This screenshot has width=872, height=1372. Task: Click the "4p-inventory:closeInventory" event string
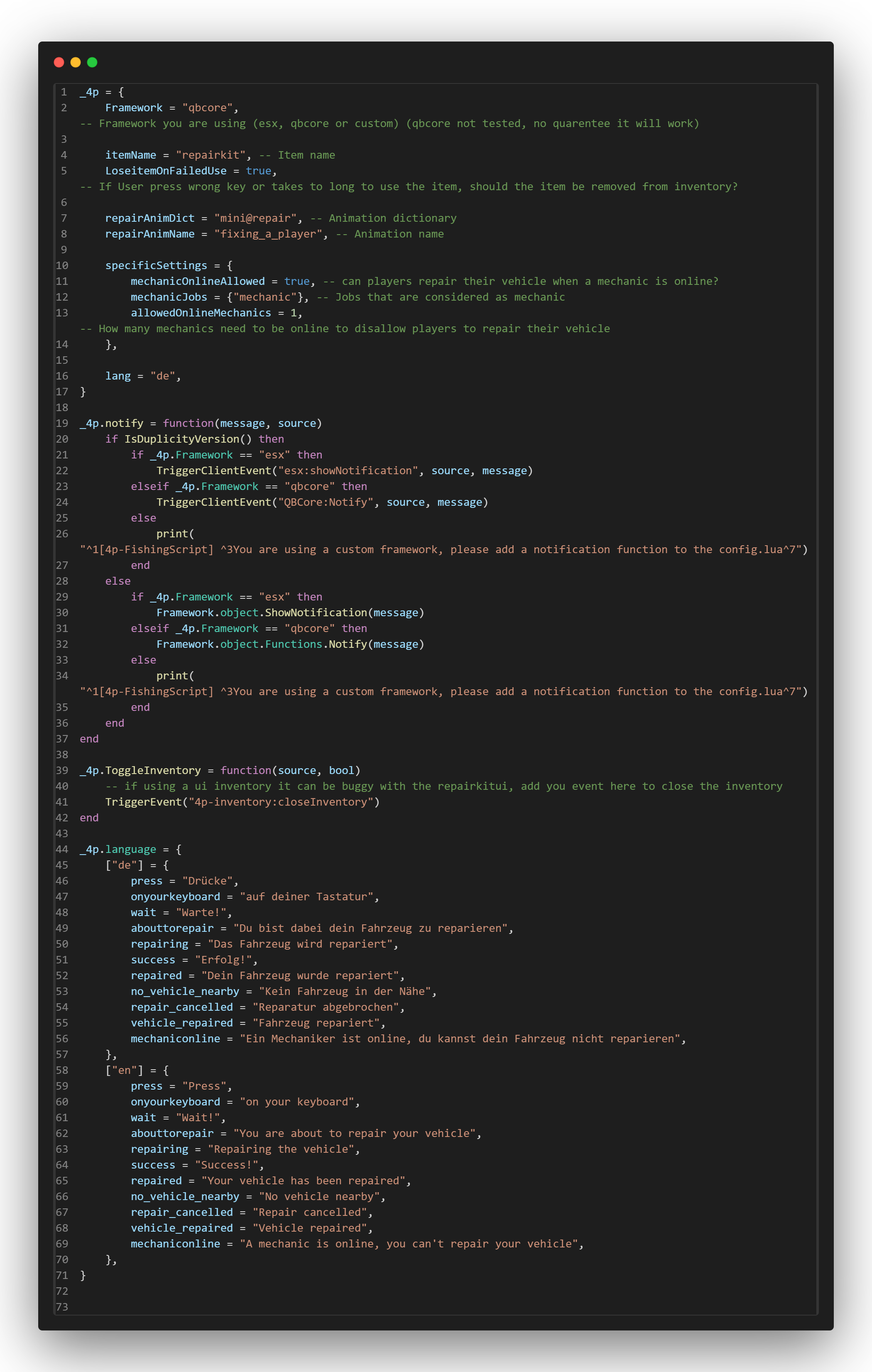[281, 802]
